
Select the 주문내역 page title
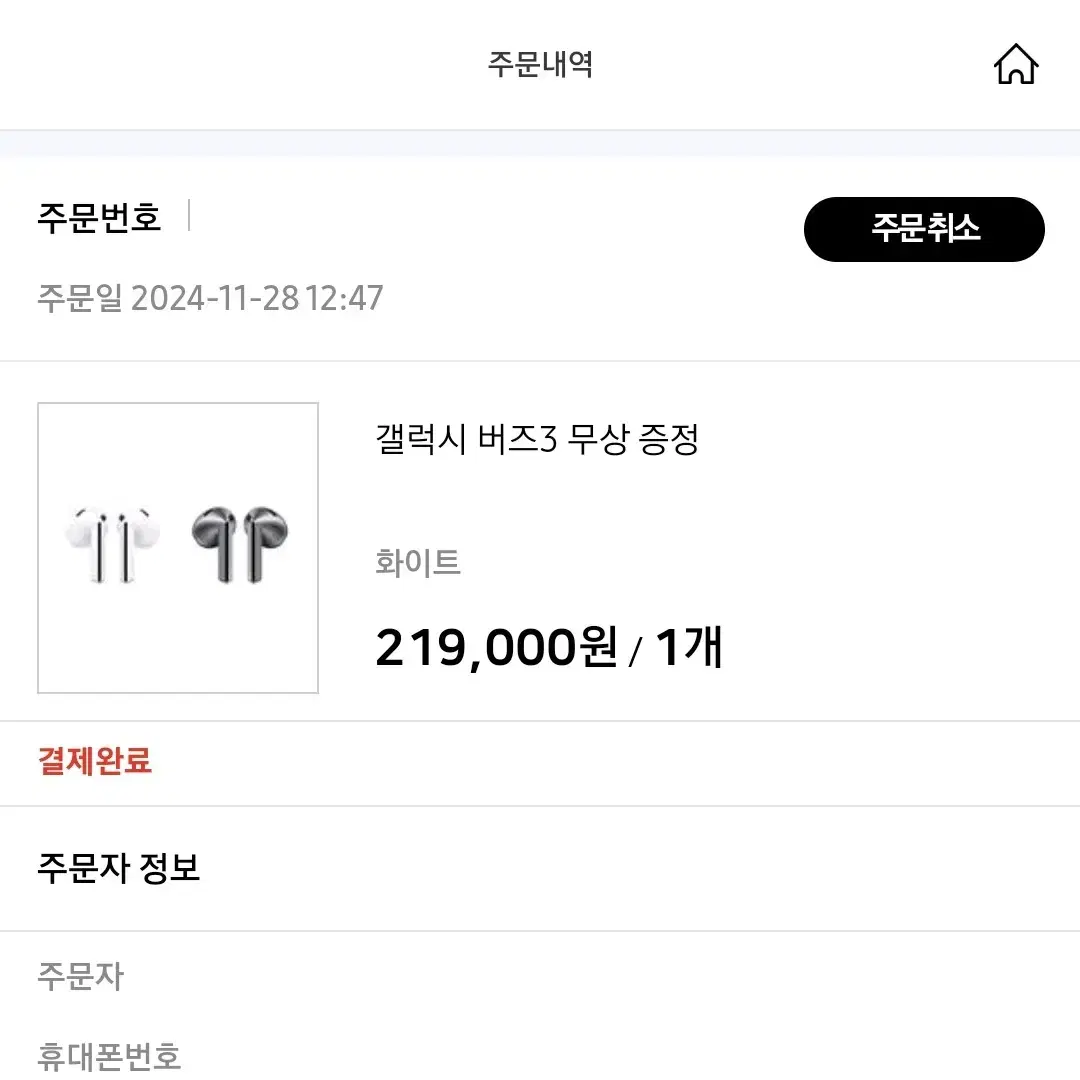tap(540, 64)
